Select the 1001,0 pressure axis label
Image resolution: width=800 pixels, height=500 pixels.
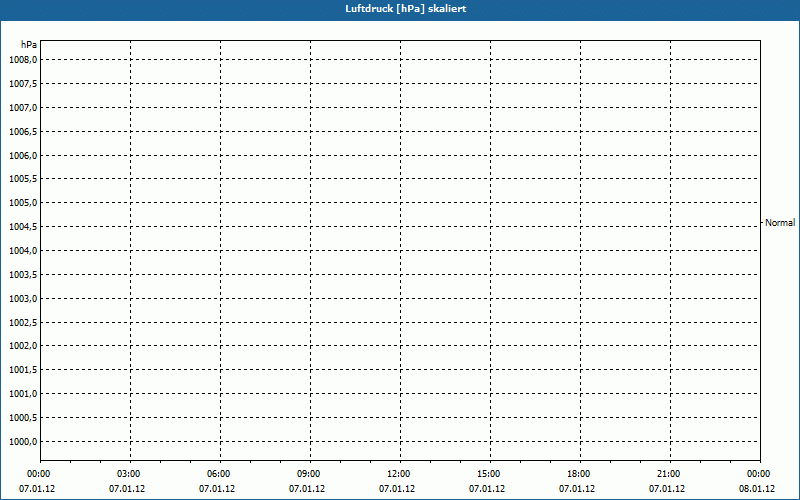pos(23,393)
